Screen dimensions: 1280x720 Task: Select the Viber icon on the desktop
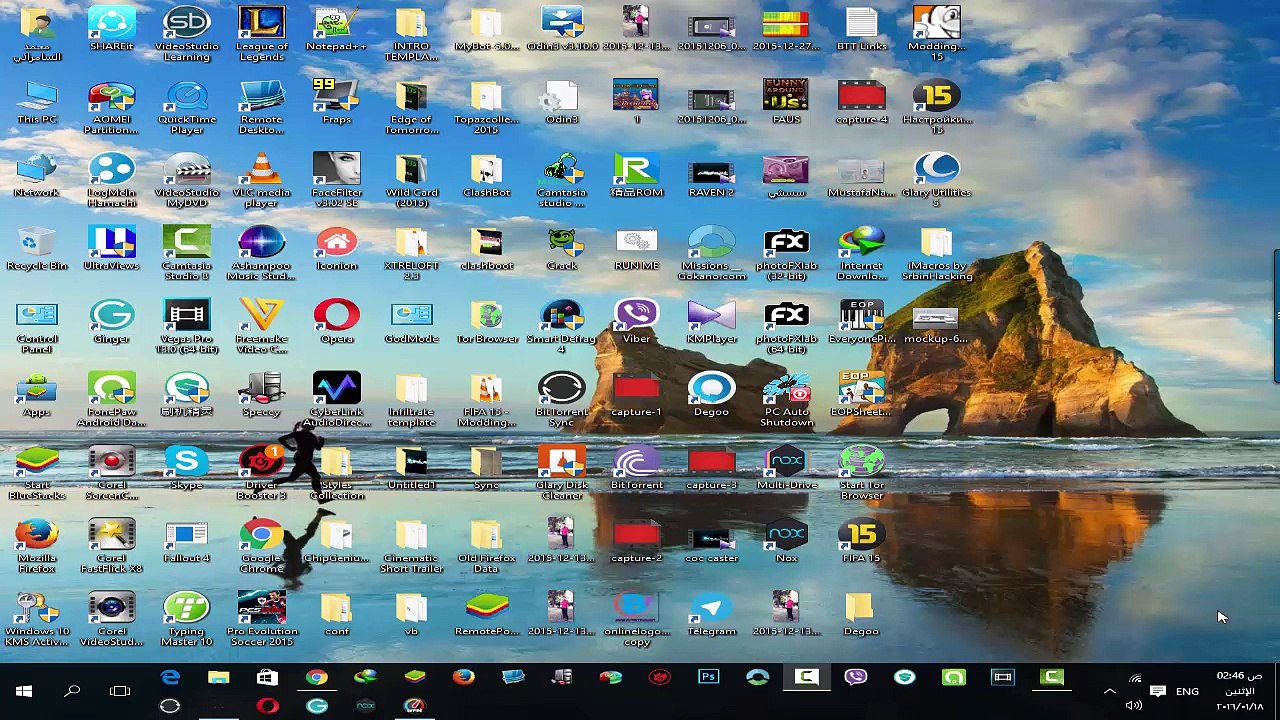tap(636, 322)
